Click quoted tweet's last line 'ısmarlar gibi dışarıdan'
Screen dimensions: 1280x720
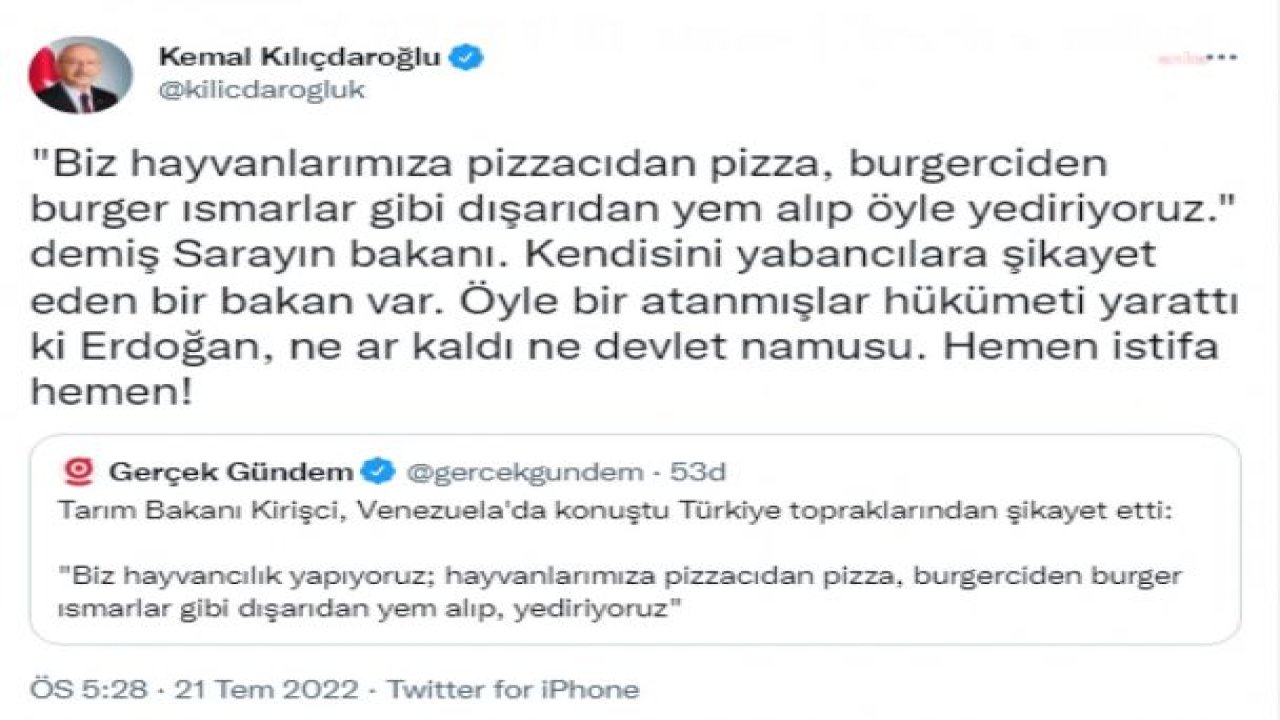pyautogui.click(x=365, y=608)
